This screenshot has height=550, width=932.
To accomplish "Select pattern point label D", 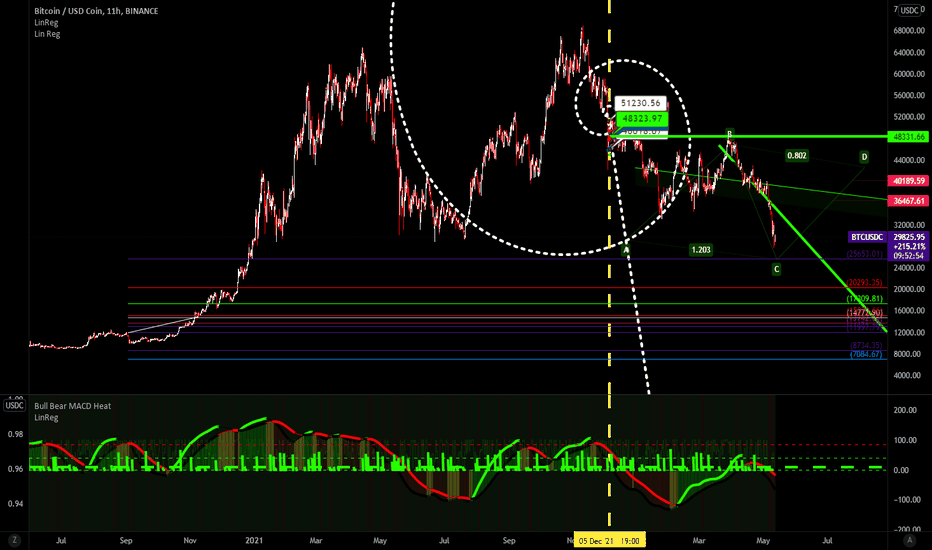I will (864, 157).
